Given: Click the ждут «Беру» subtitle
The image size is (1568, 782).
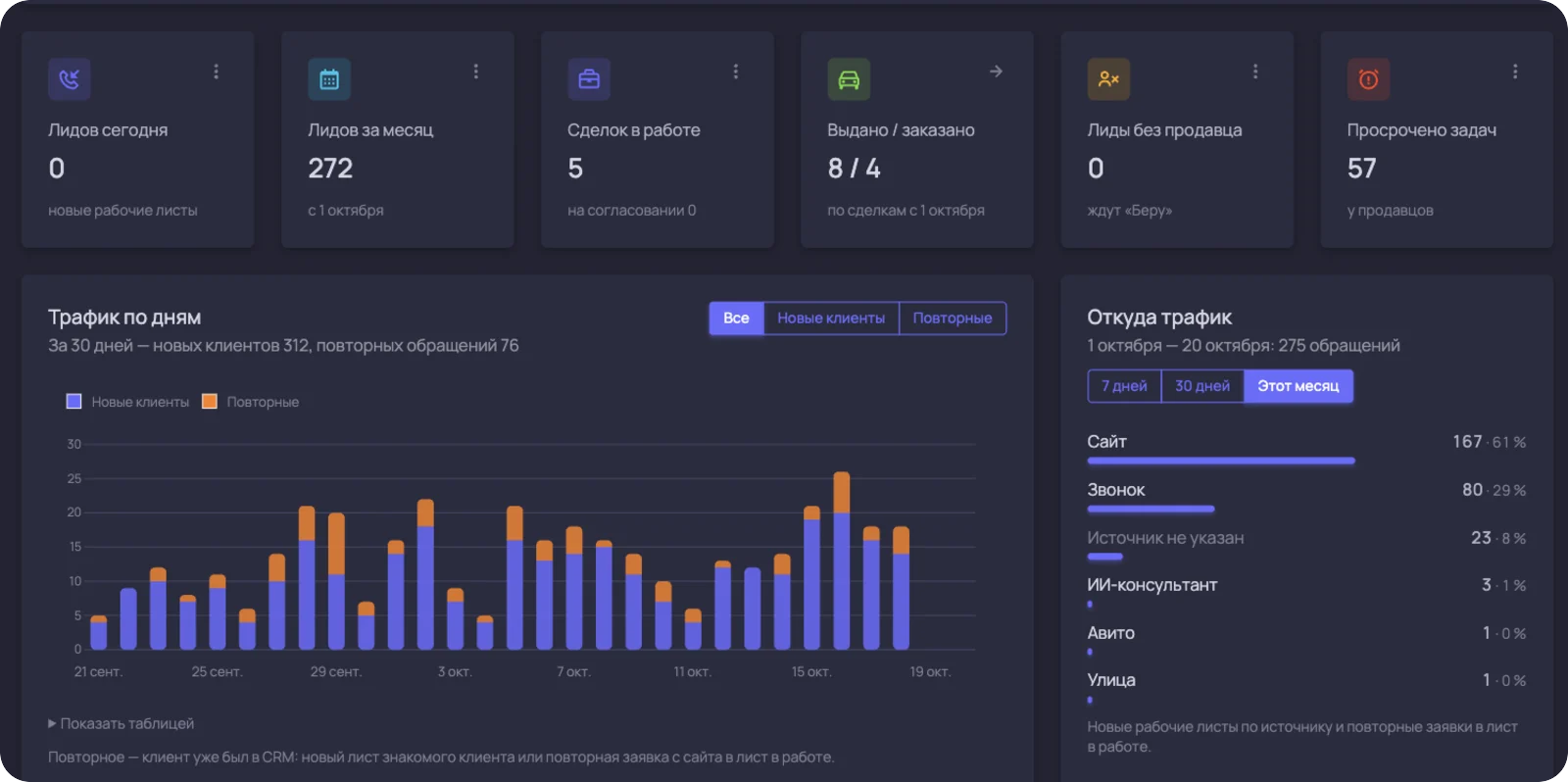Looking at the screenshot, I should 1129,211.
